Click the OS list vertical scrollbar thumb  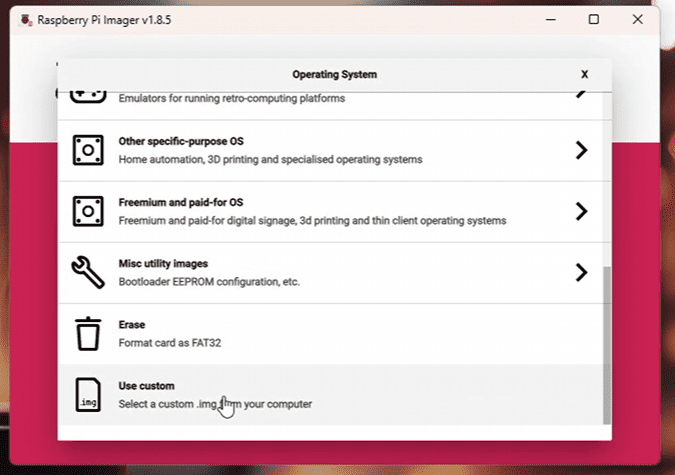(606, 345)
